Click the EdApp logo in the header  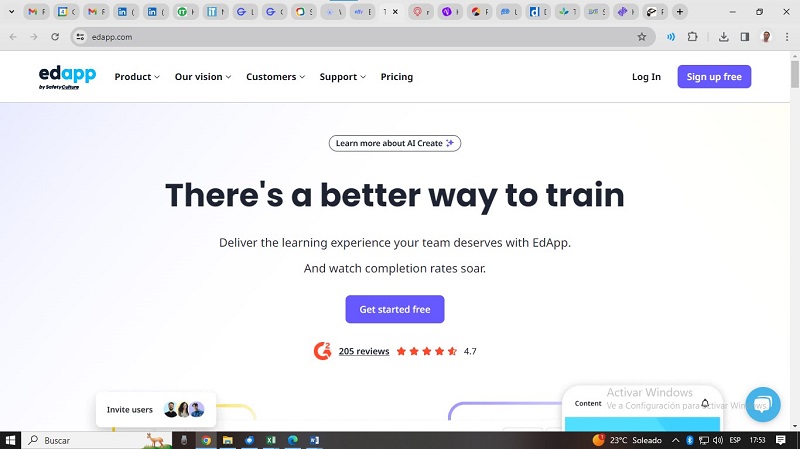point(67,77)
